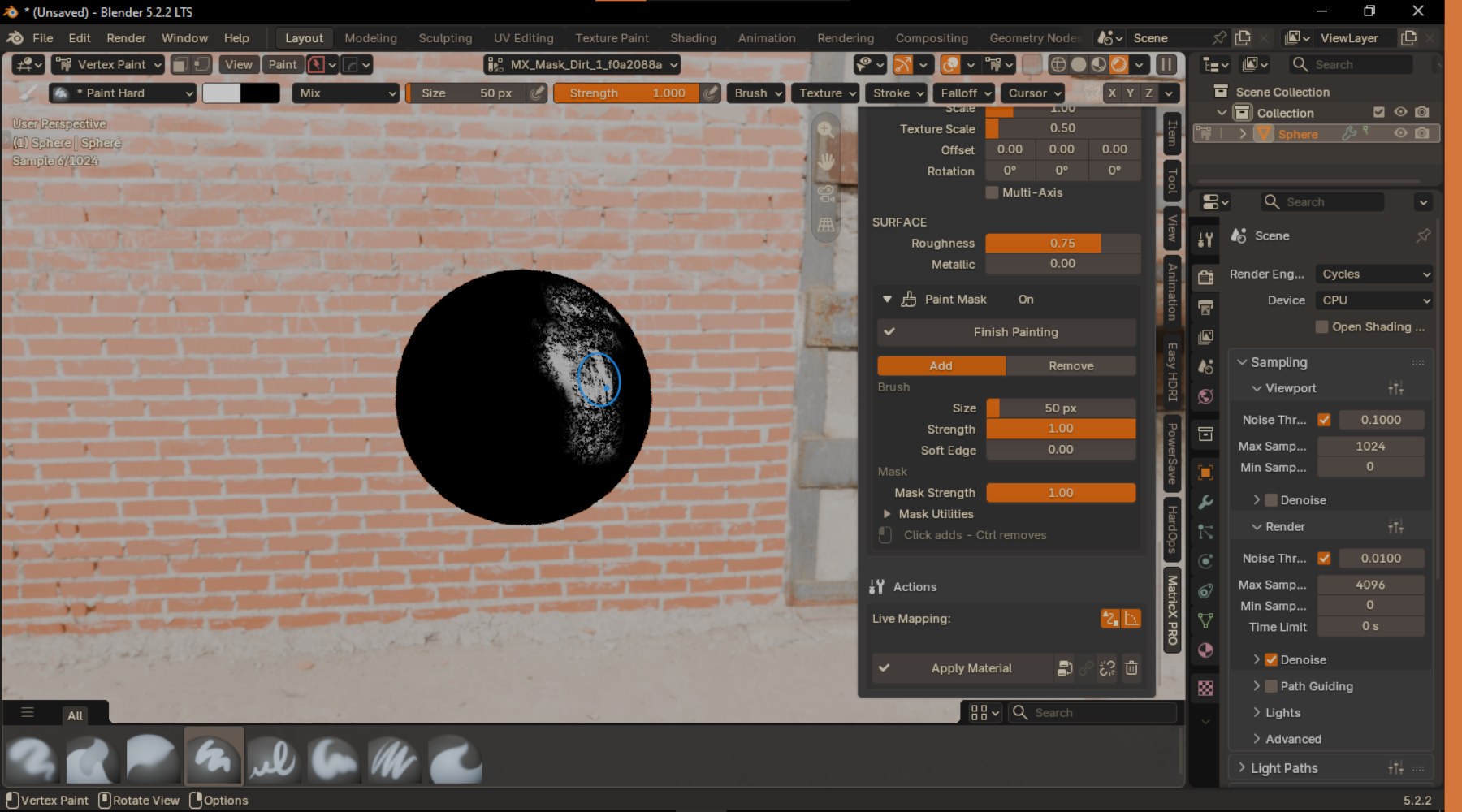1462x812 pixels.
Task: Adjust the Roughness slider
Action: coord(1062,243)
